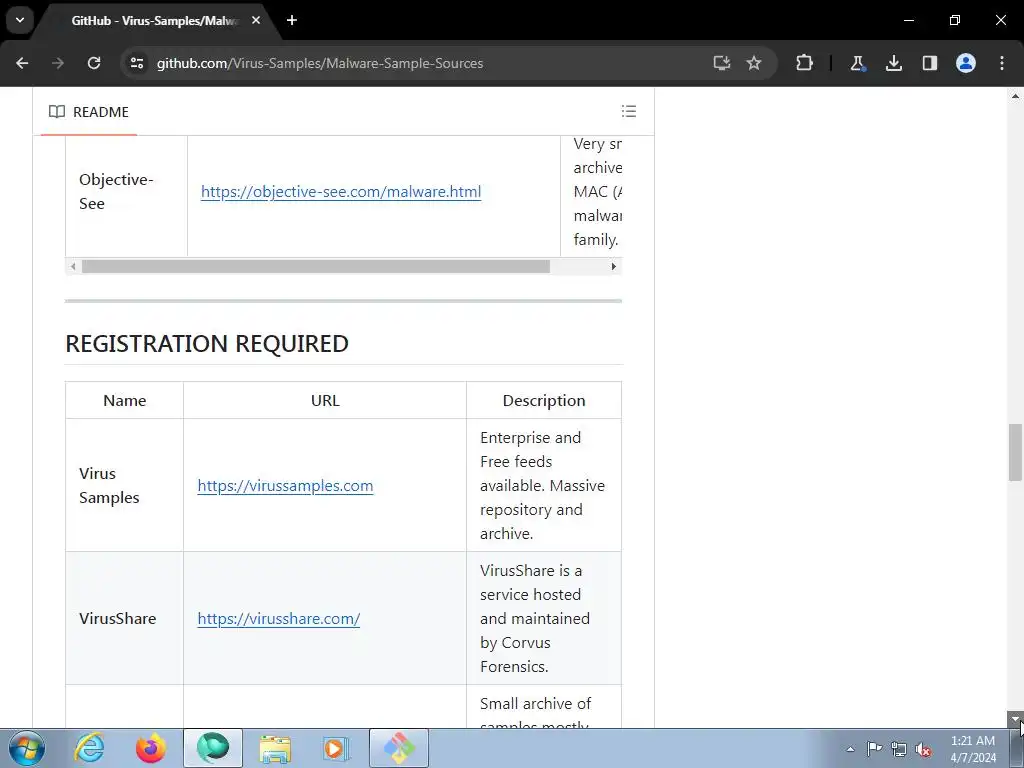Click the Corvus Forensics description text
1024x768 pixels.
tap(535, 618)
